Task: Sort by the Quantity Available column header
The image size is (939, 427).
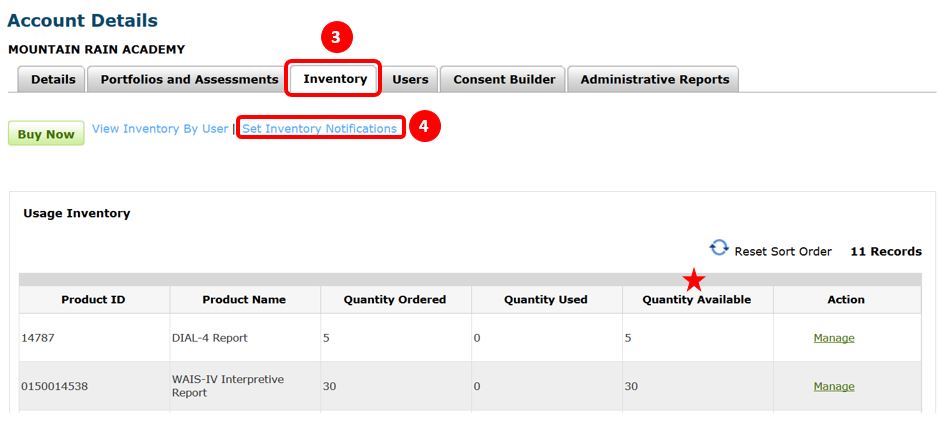Action: pos(696,299)
